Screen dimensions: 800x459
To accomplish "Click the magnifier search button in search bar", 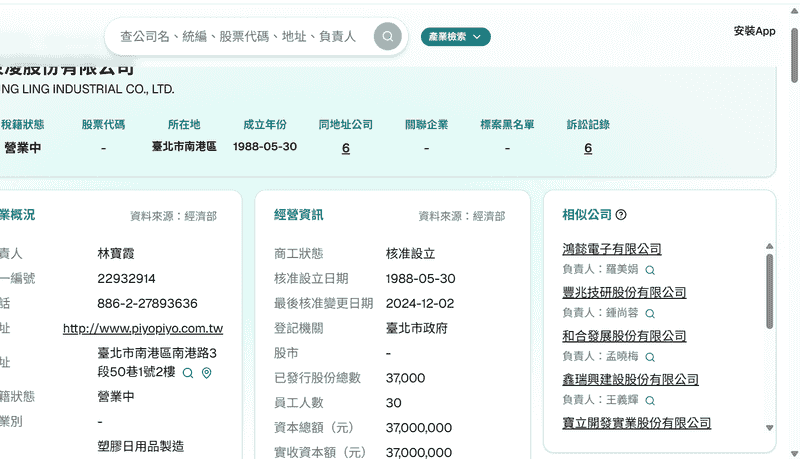I will (x=387, y=37).
